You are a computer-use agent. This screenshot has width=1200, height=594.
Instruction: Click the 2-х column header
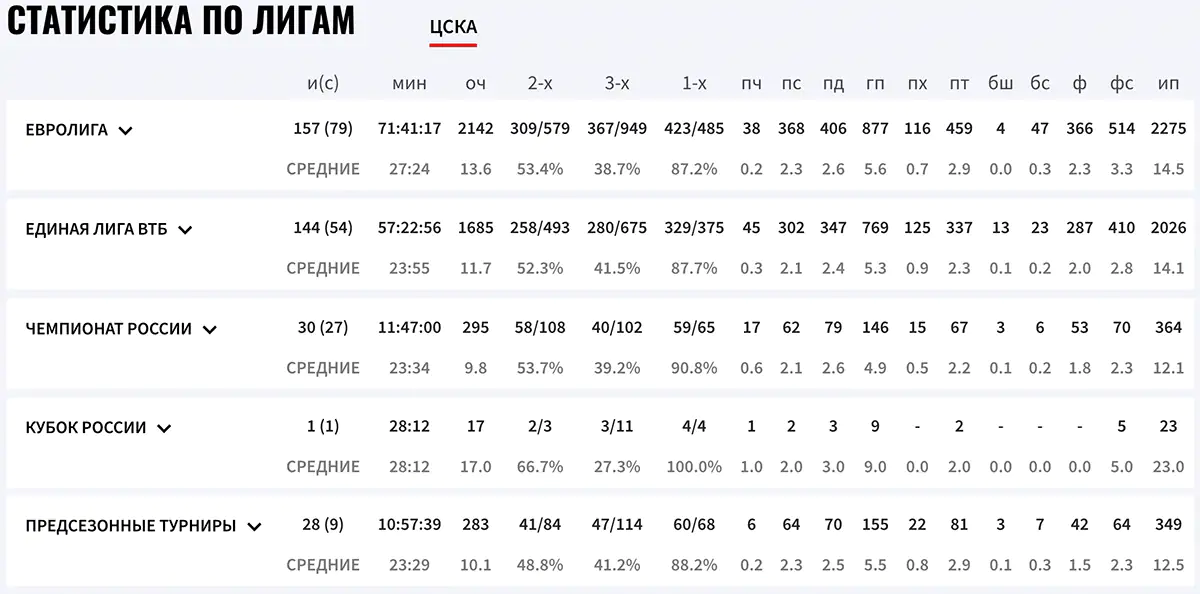tap(541, 83)
